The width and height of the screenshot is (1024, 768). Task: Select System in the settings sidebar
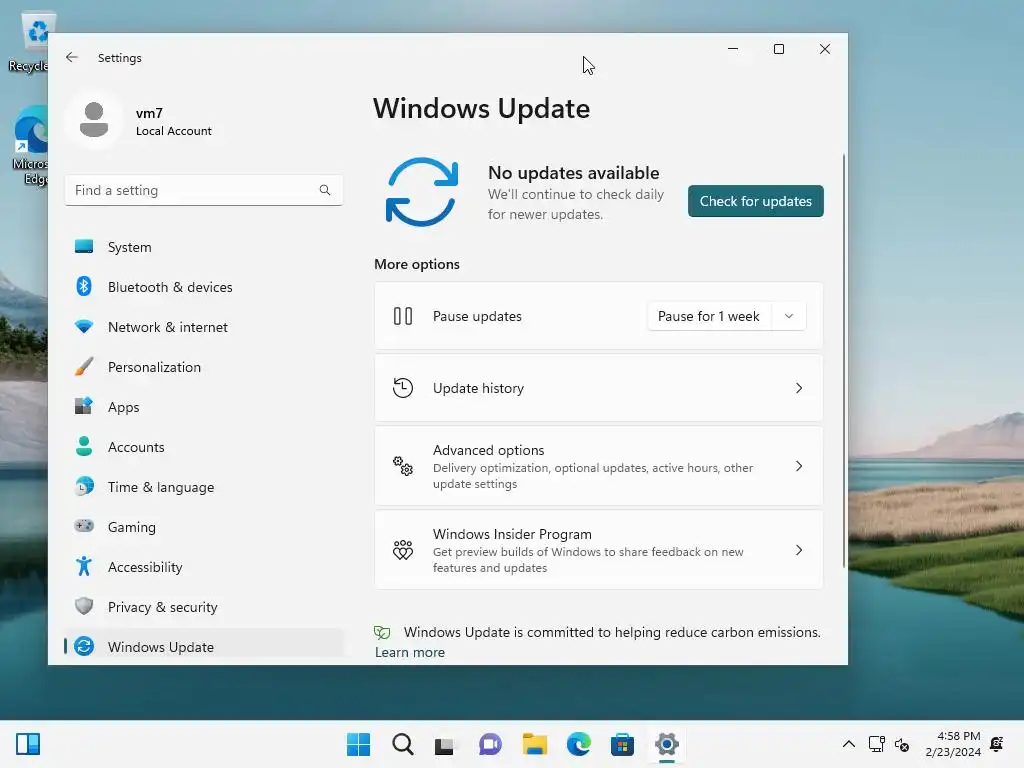pyautogui.click(x=204, y=247)
